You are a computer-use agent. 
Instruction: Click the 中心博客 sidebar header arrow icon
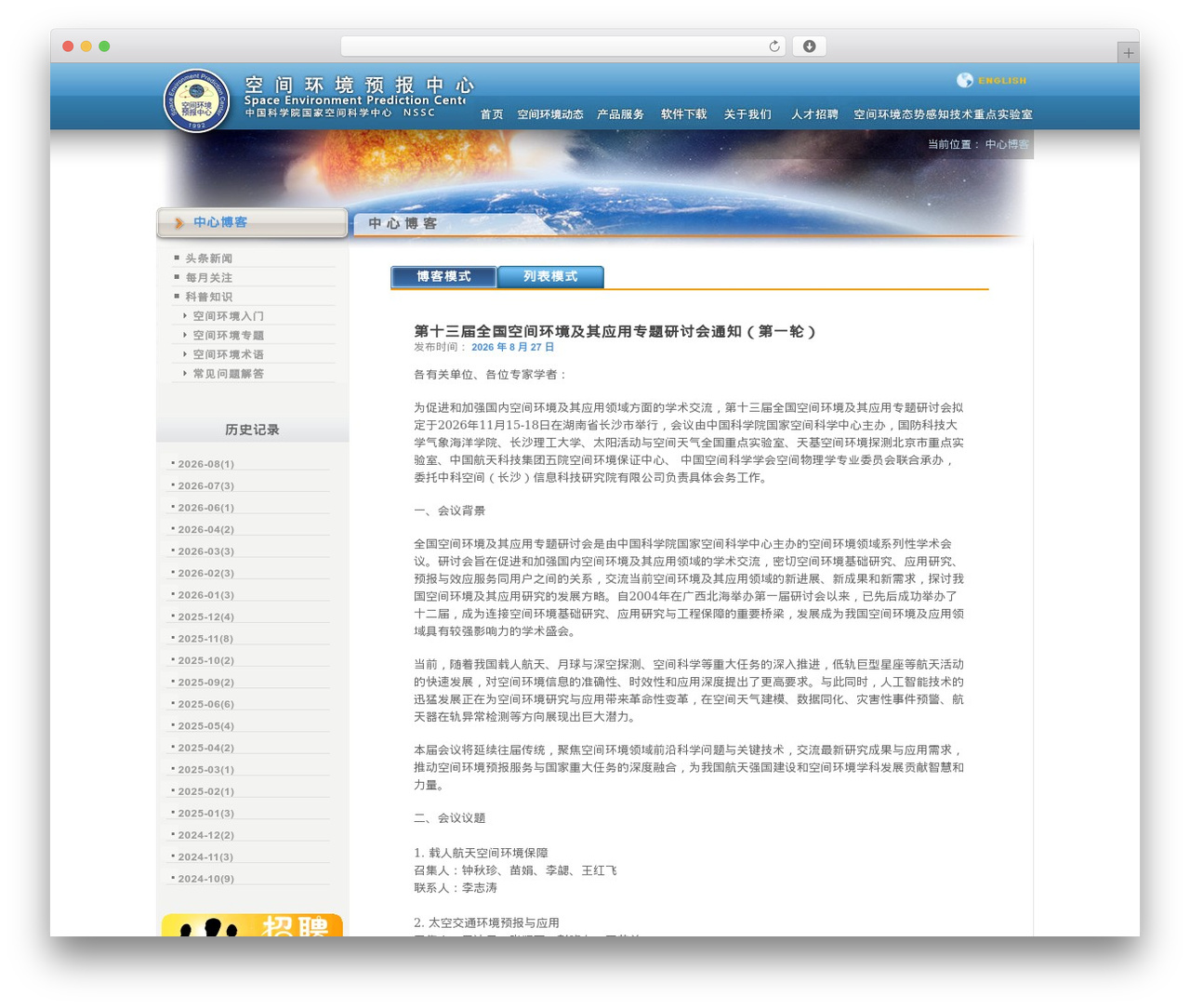(x=179, y=223)
